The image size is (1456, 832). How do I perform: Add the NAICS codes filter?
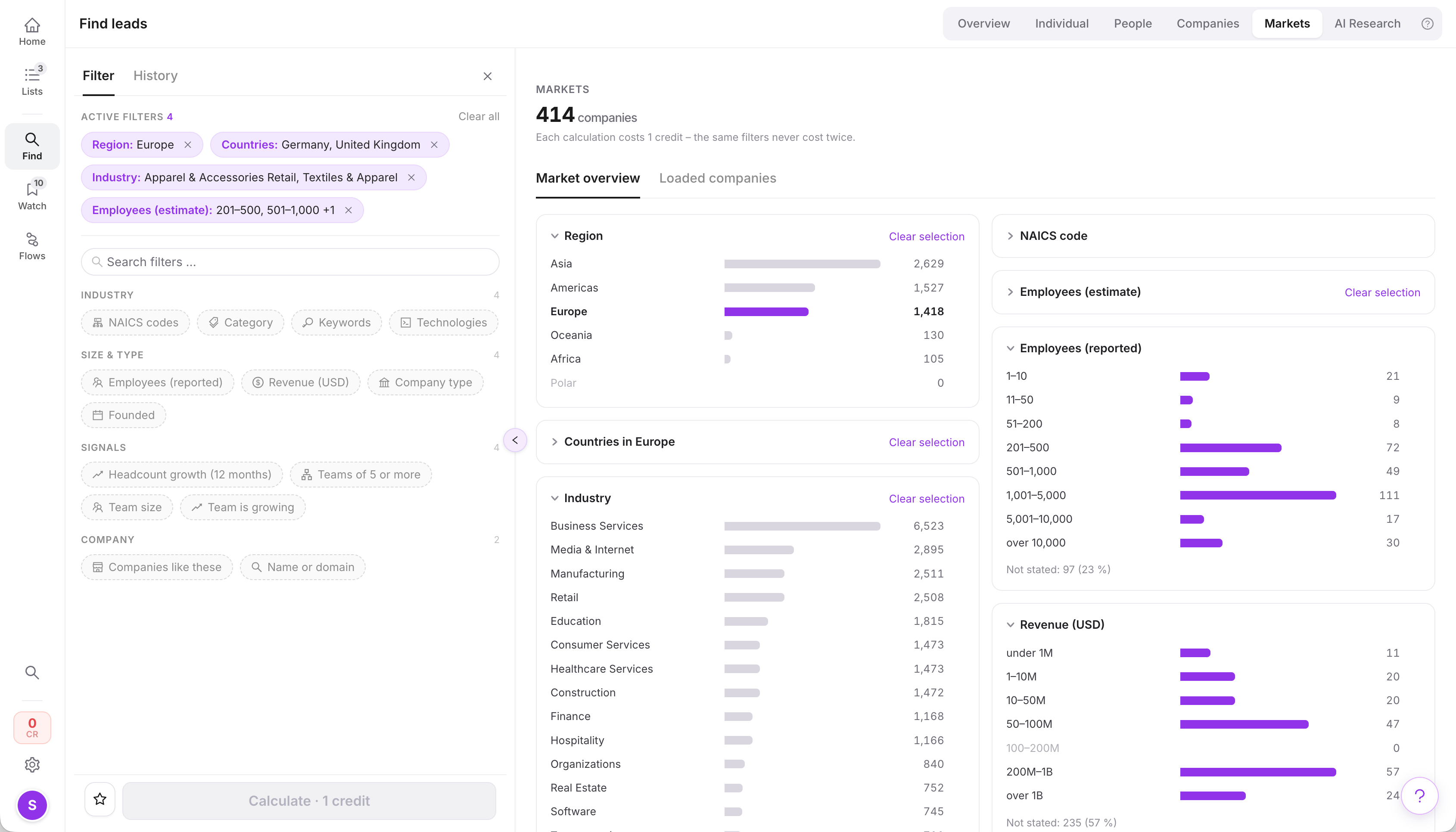pyautogui.click(x=135, y=323)
